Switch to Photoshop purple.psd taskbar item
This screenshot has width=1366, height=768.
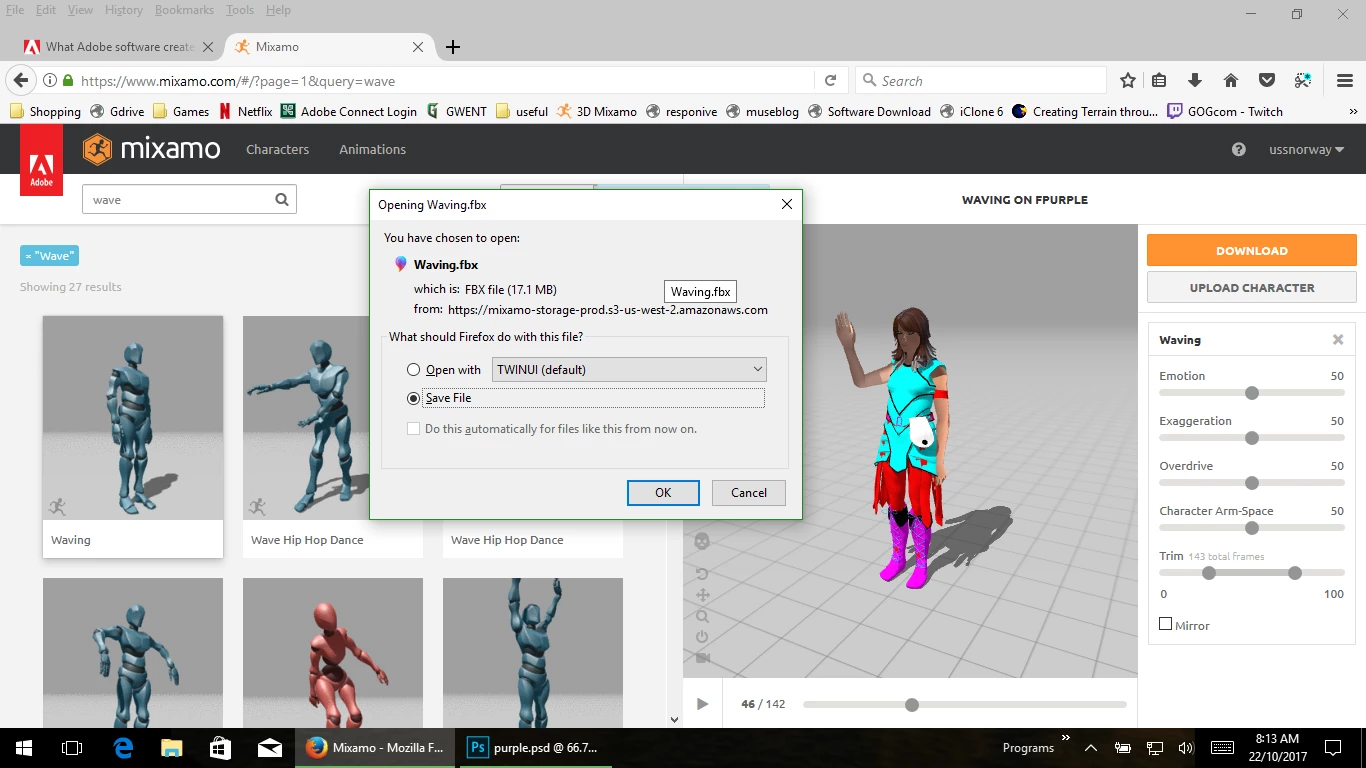[x=536, y=747]
